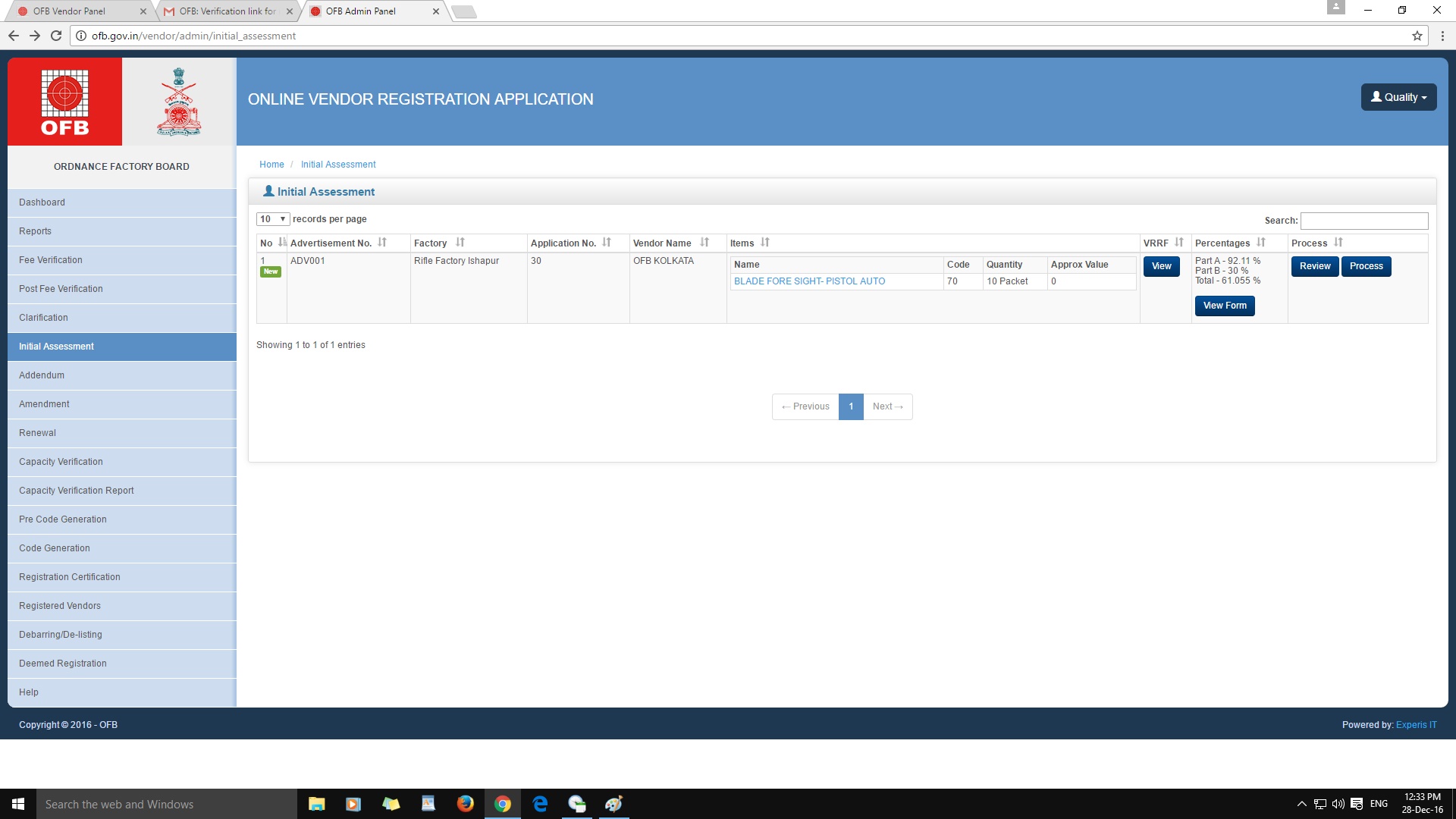
Task: Click the table Search input field
Action: tap(1363, 221)
